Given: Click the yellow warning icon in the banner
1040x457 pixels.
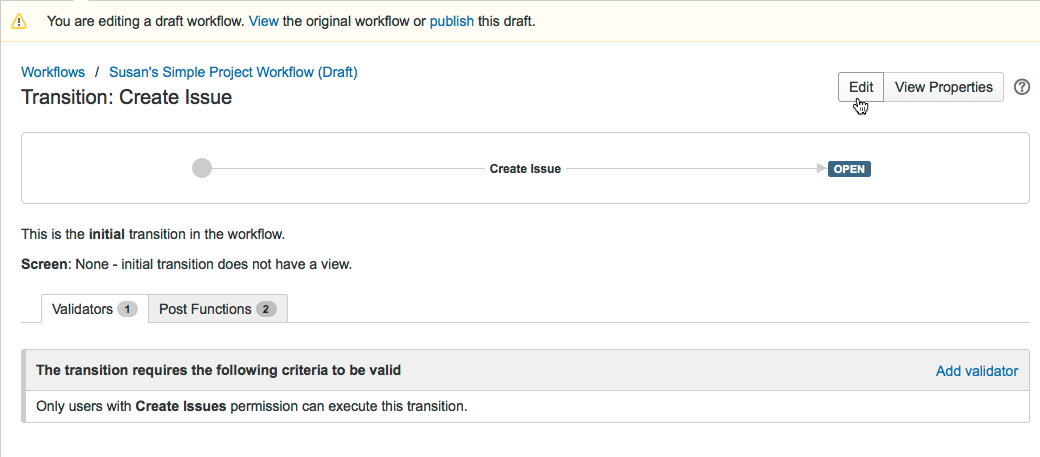Looking at the screenshot, I should pyautogui.click(x=19, y=21).
